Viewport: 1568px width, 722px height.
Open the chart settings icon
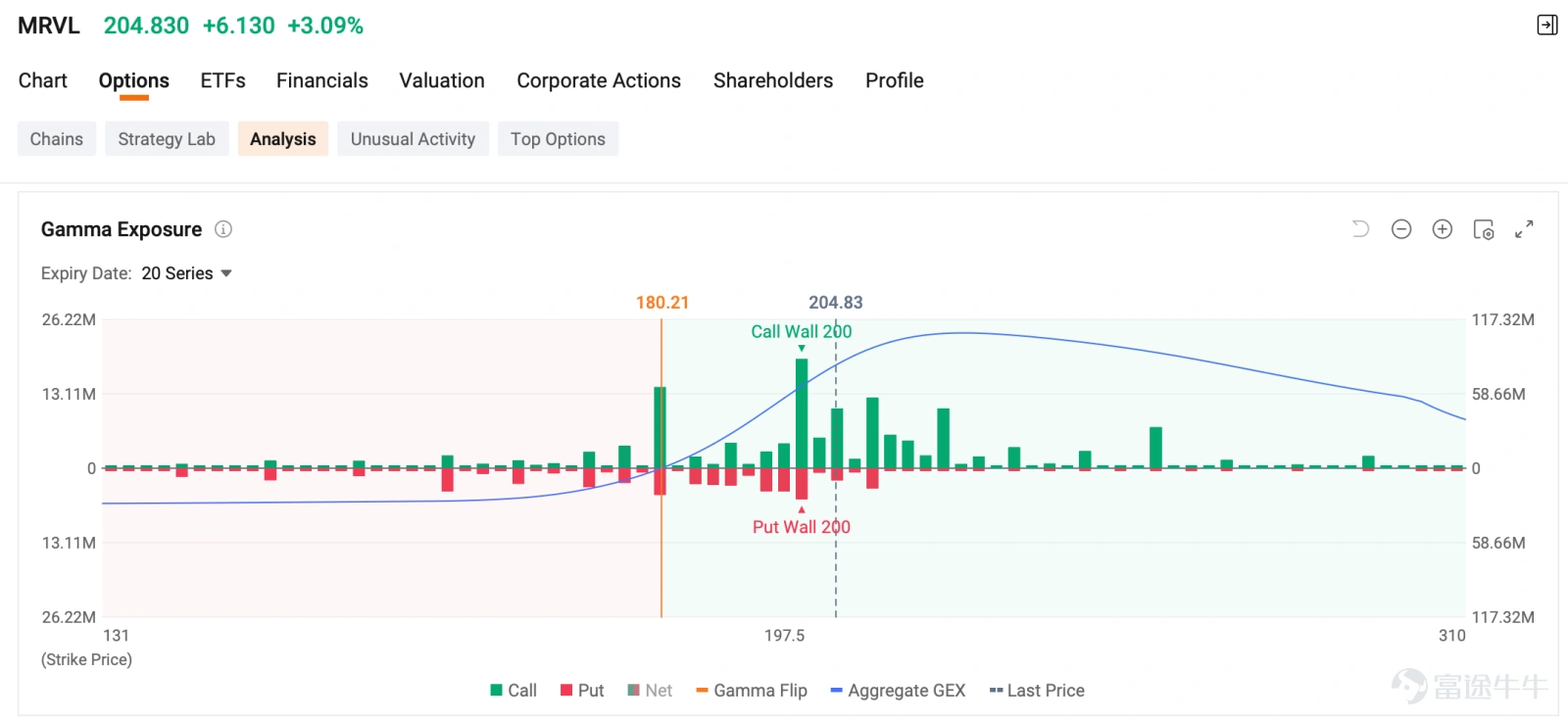[1484, 229]
